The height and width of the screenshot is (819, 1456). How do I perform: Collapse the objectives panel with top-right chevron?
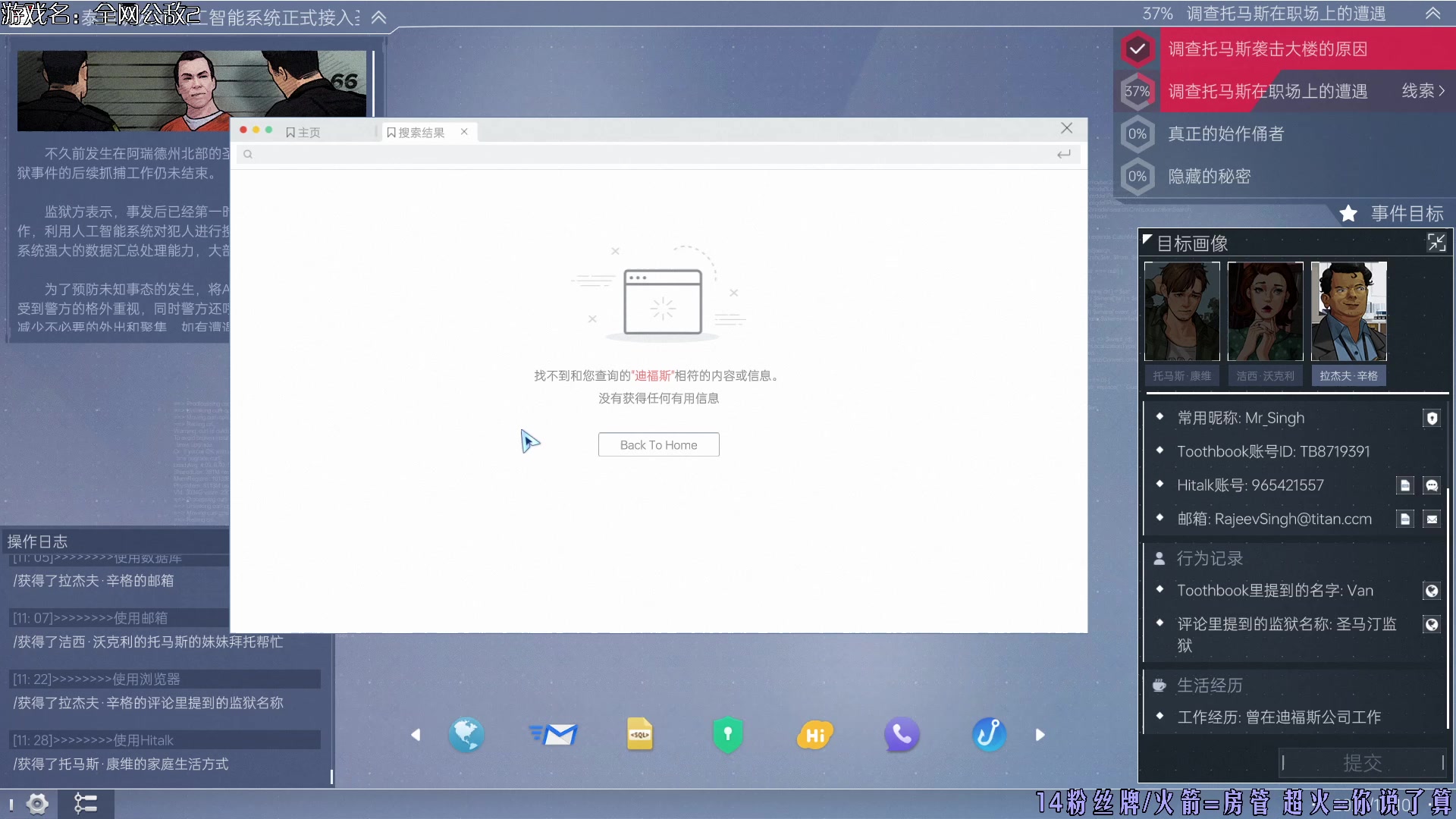(1432, 14)
